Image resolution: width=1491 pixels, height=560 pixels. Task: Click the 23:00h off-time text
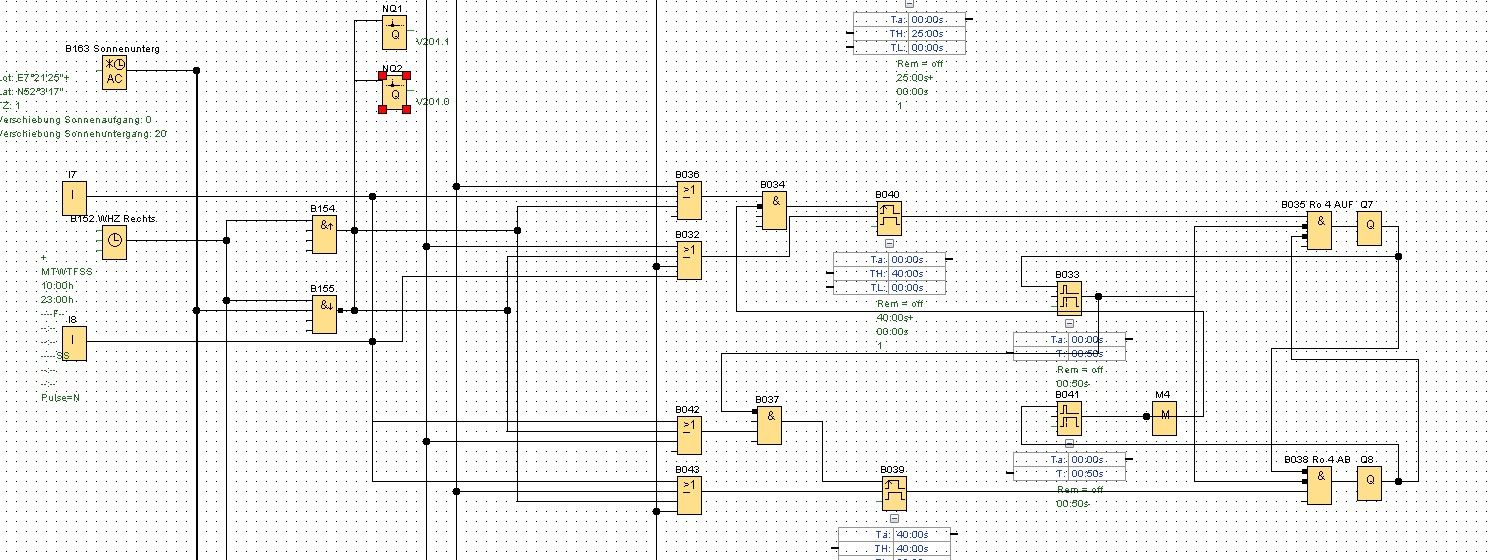(x=57, y=299)
